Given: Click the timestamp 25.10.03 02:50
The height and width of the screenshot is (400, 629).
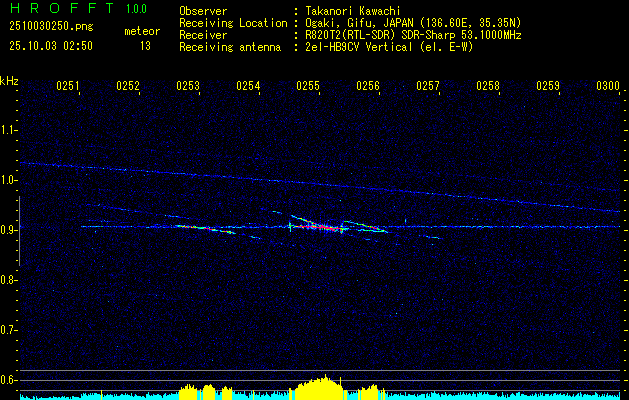Looking at the screenshot, I should tap(51, 46).
